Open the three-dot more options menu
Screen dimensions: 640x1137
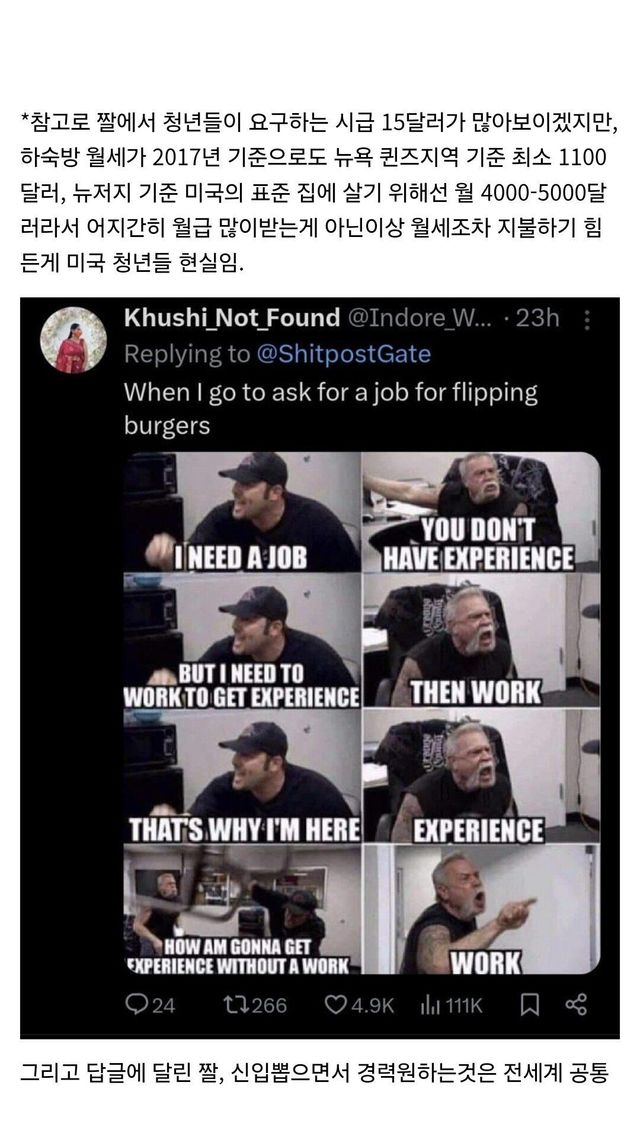pyautogui.click(x=587, y=319)
